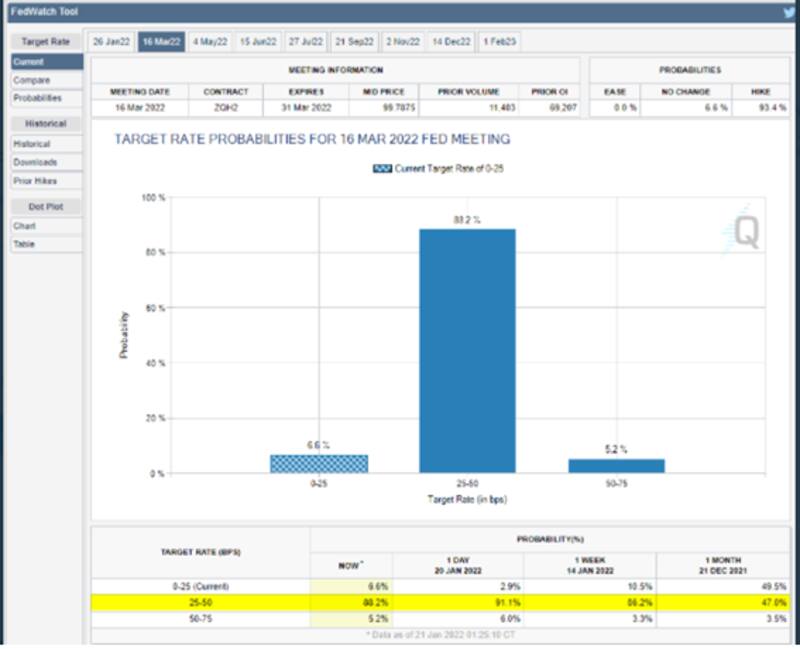Click the 25-50 bps bar in chart

point(467,350)
